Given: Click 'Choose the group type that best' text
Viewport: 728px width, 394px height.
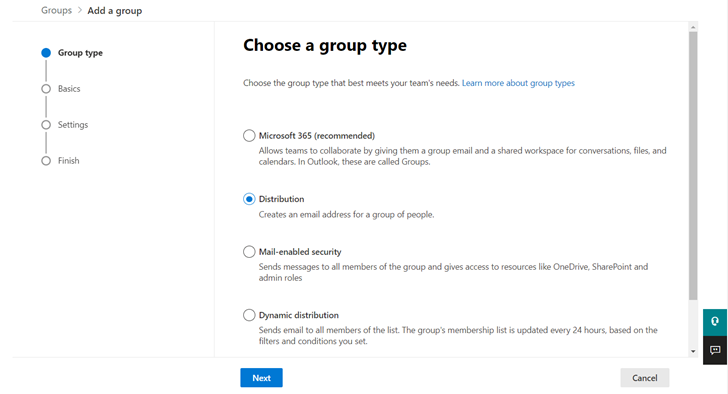Looking at the screenshot, I should 351,83.
